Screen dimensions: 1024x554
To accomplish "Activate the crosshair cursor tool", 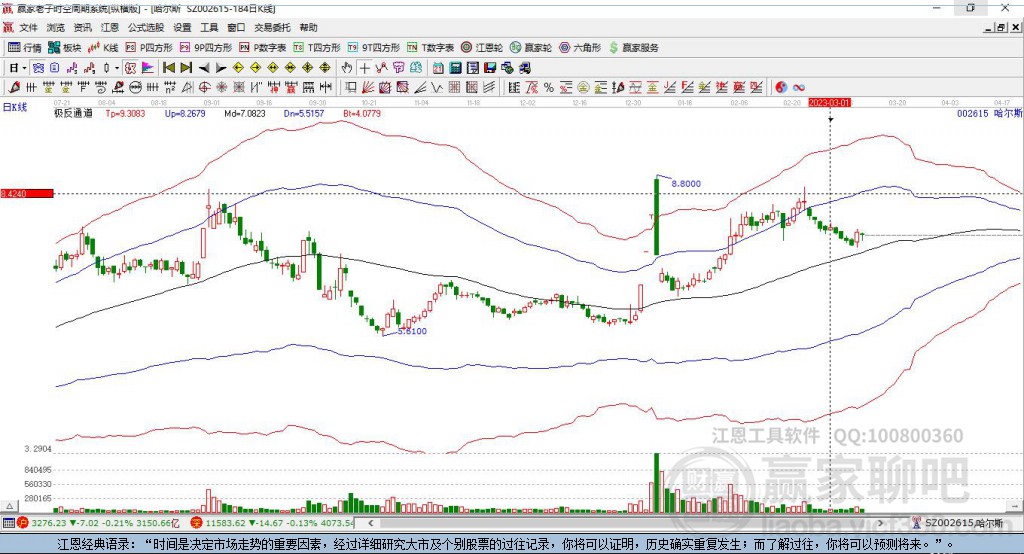I will 364,68.
